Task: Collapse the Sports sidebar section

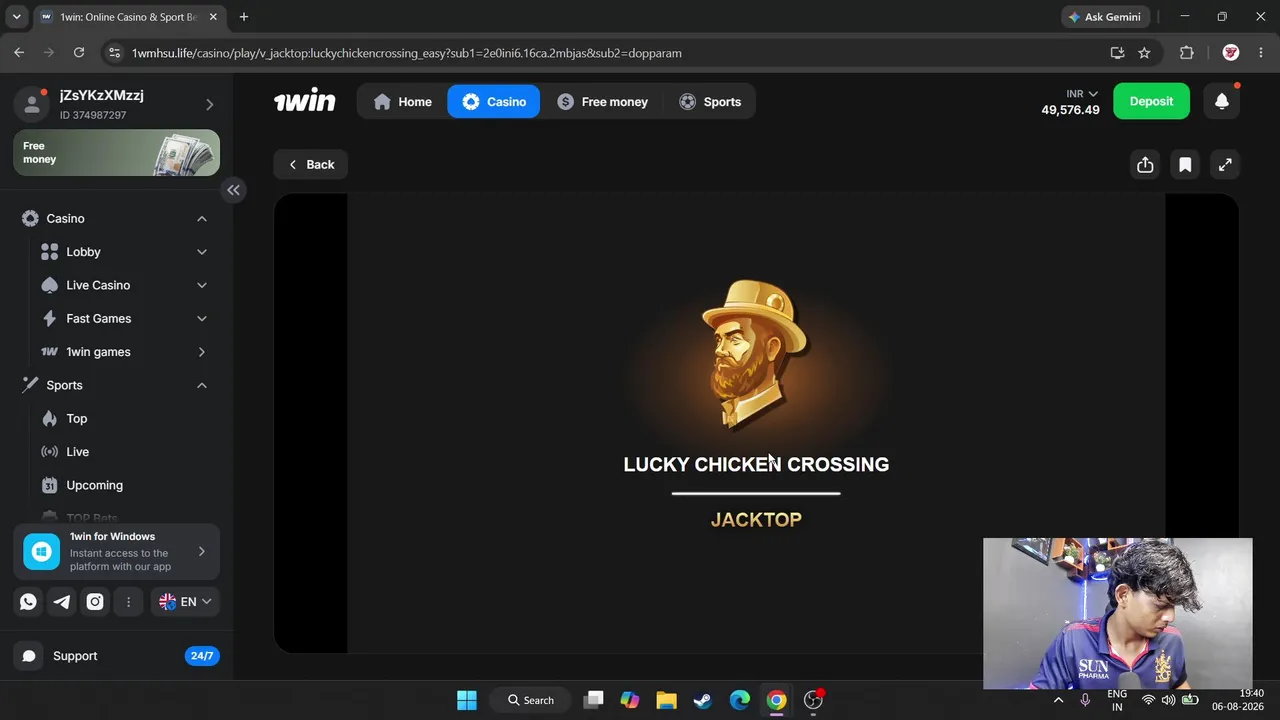Action: click(x=202, y=385)
